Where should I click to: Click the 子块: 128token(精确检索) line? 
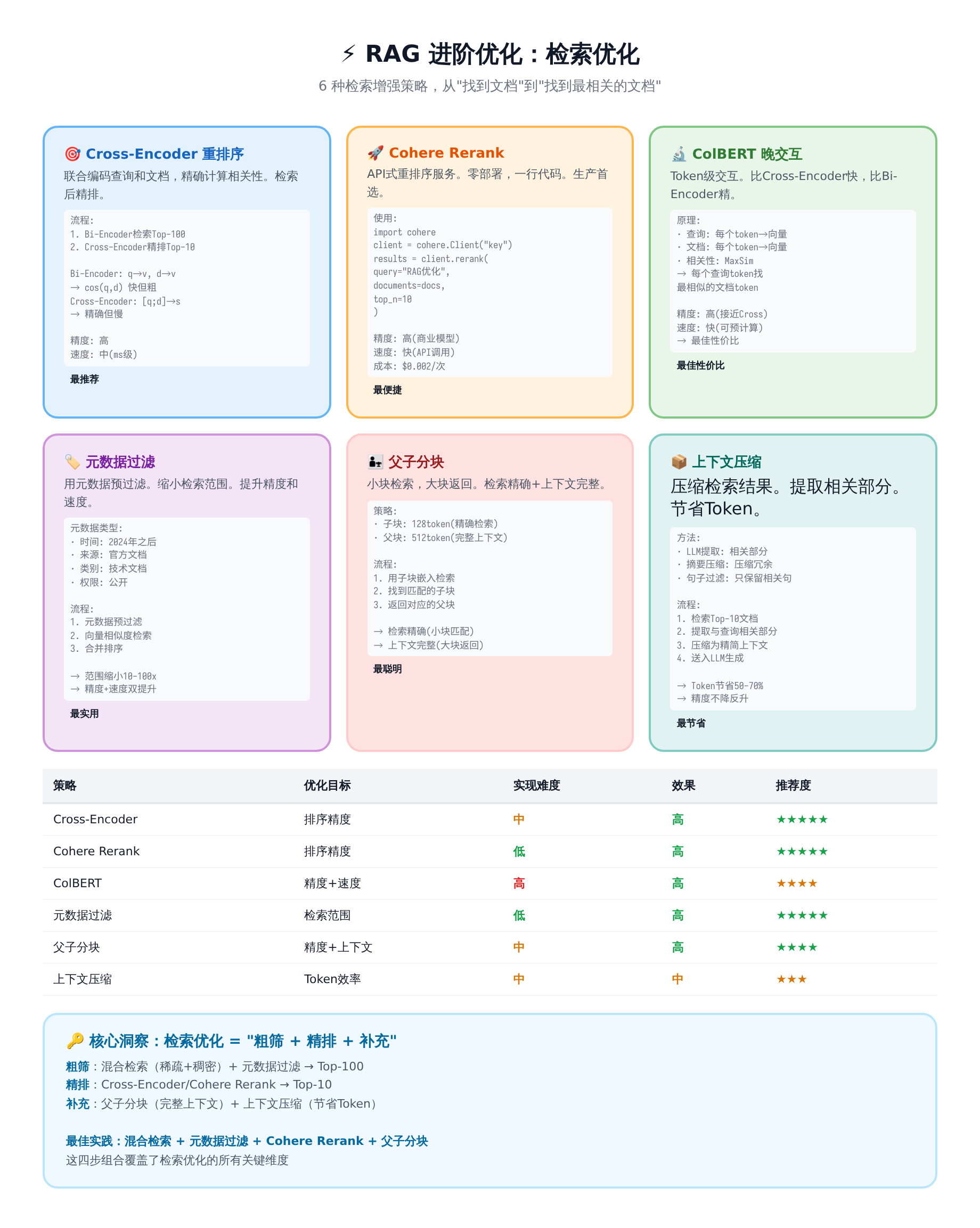click(x=436, y=524)
